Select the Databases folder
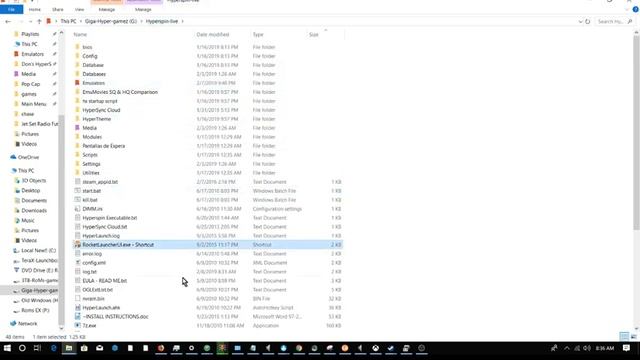640x360 pixels. [94, 74]
